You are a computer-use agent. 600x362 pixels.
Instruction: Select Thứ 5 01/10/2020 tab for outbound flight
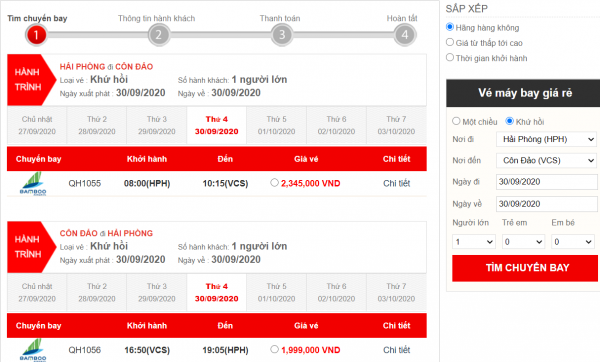tap(276, 125)
